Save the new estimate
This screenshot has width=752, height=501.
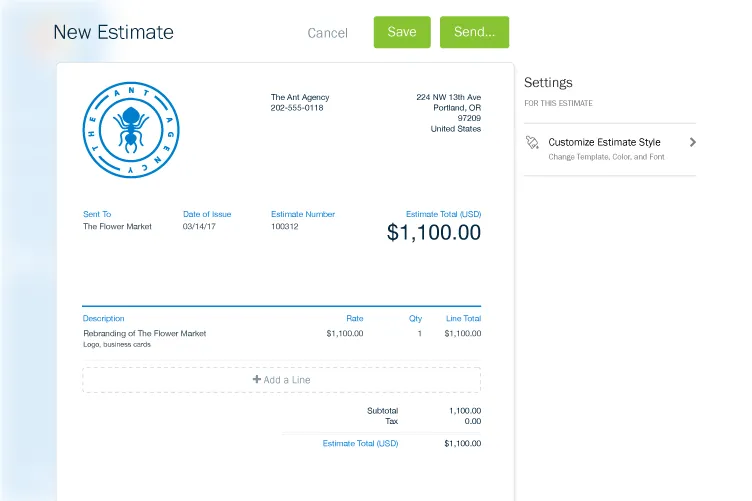click(x=402, y=32)
